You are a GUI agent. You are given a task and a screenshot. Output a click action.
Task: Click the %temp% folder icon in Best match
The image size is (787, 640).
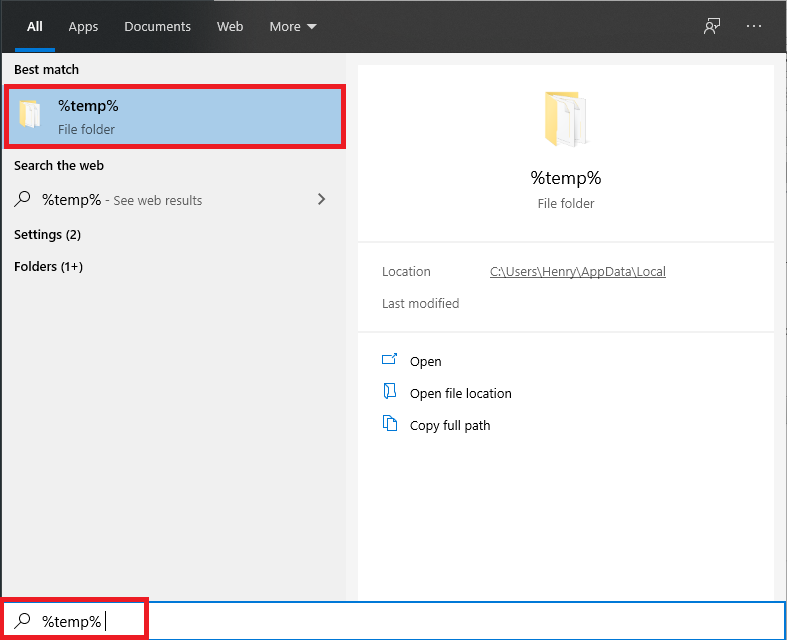pyautogui.click(x=30, y=114)
